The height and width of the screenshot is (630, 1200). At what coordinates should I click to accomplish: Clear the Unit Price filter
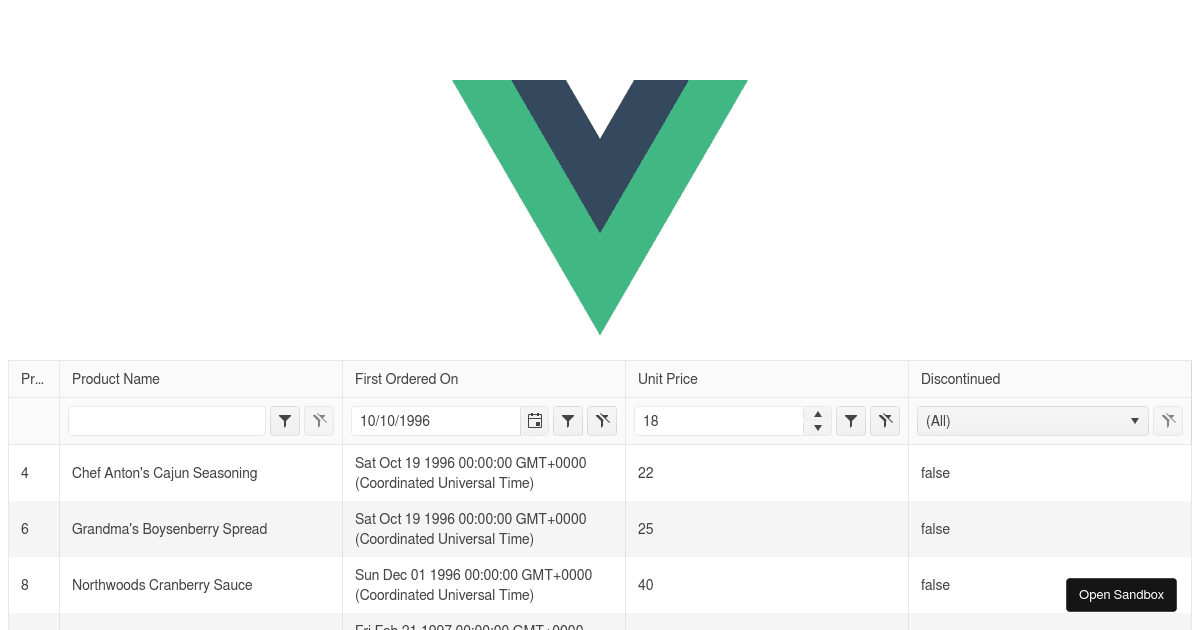tap(885, 421)
